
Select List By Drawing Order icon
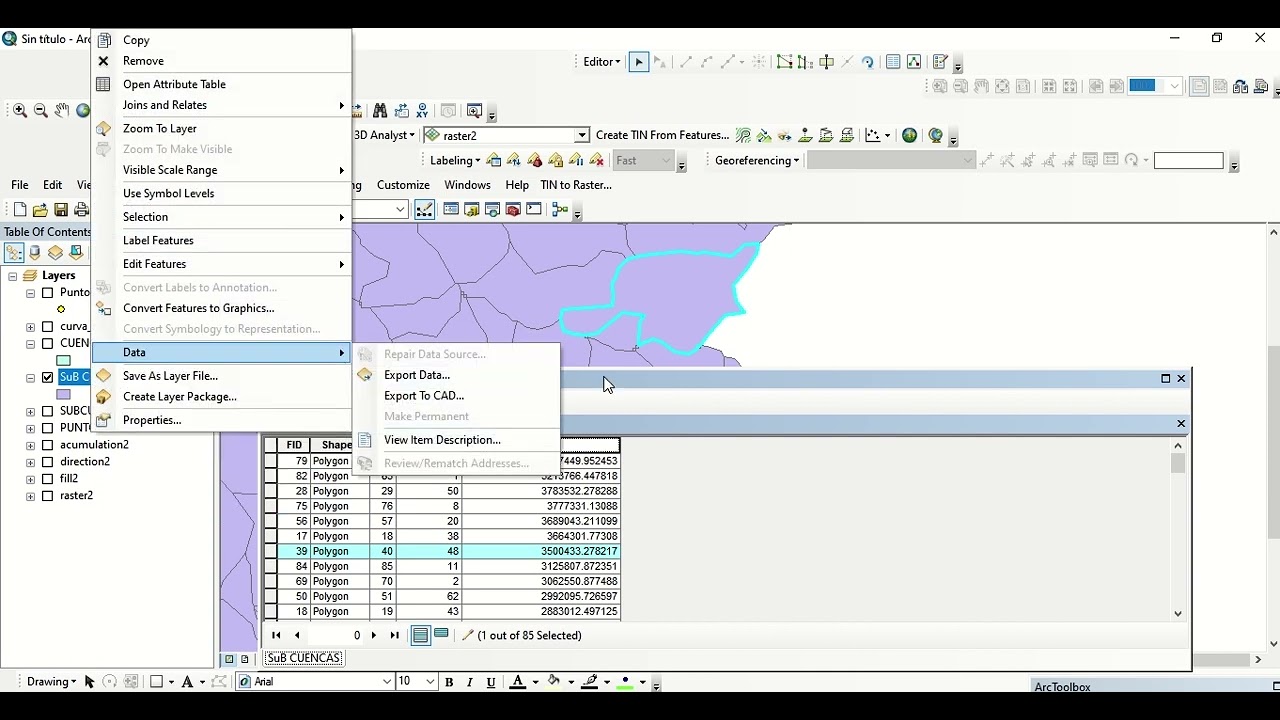[14, 253]
